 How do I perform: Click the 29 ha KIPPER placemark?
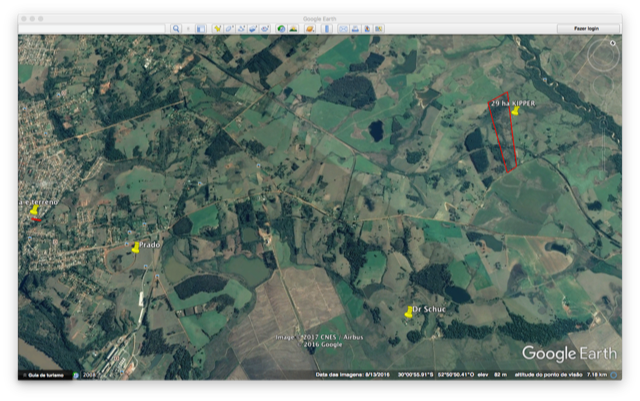point(514,111)
